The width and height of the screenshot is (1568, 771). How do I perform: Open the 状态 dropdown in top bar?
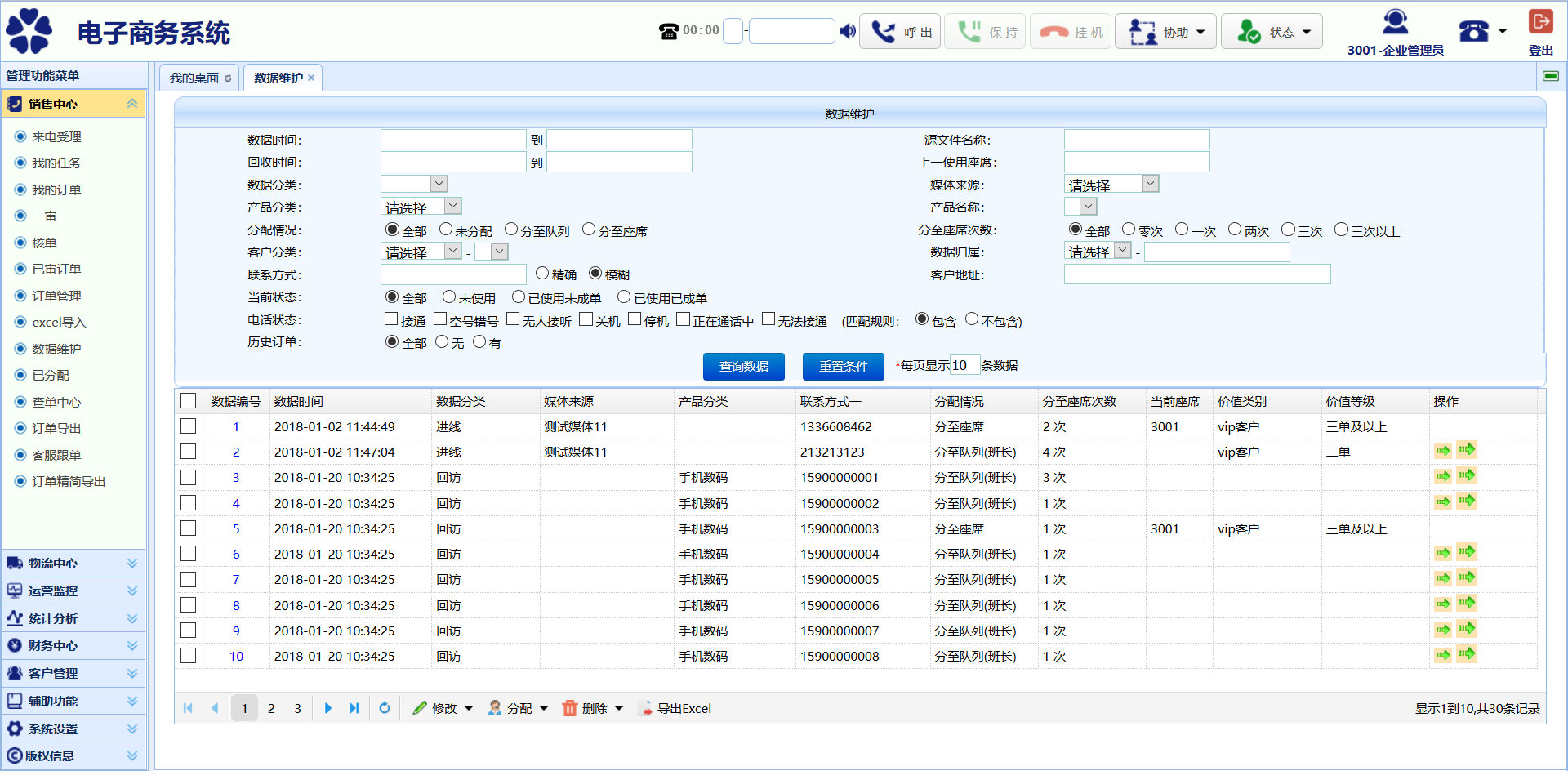coord(1272,32)
